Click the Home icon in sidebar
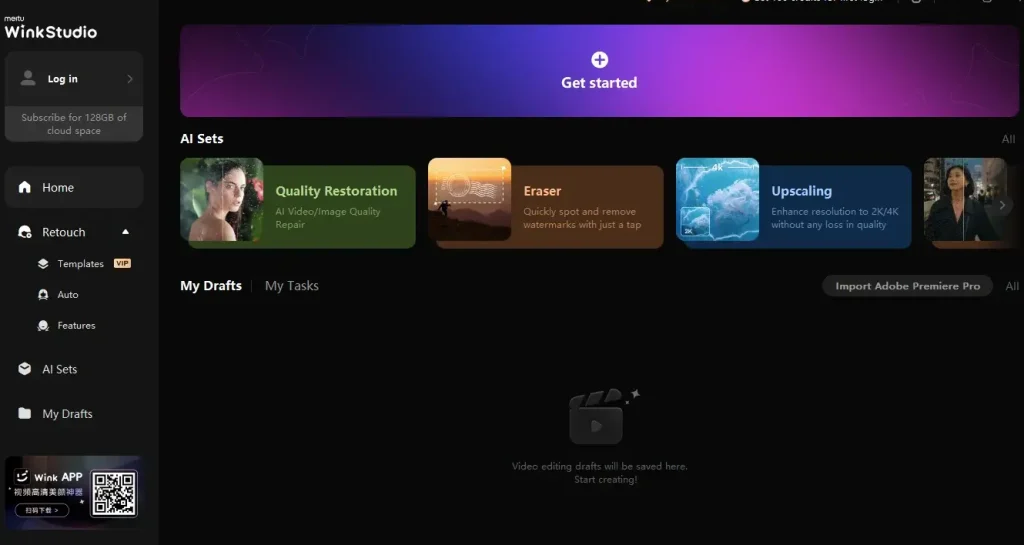This screenshot has width=1024, height=545. [x=24, y=188]
